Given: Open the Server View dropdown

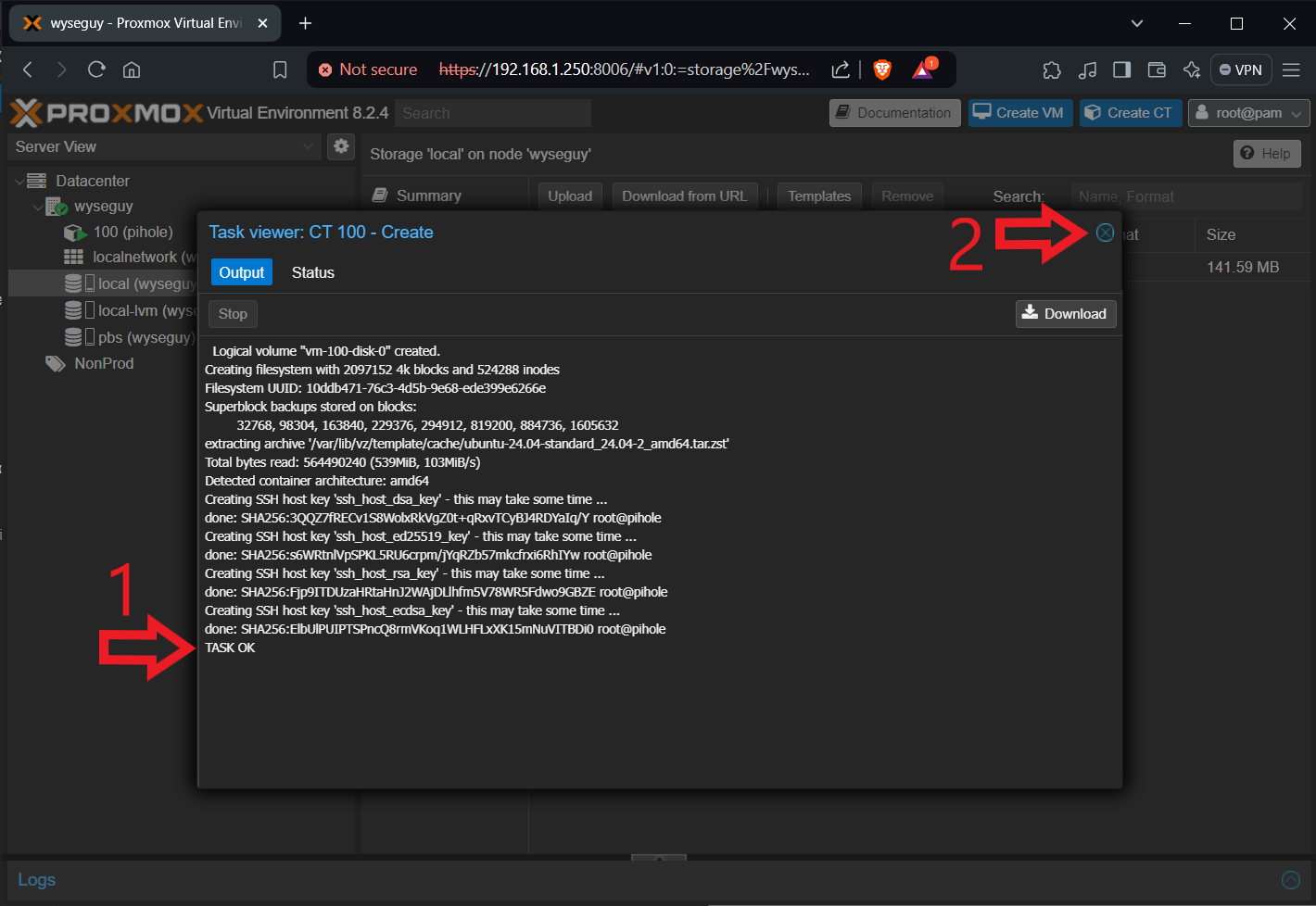Looking at the screenshot, I should click(165, 146).
